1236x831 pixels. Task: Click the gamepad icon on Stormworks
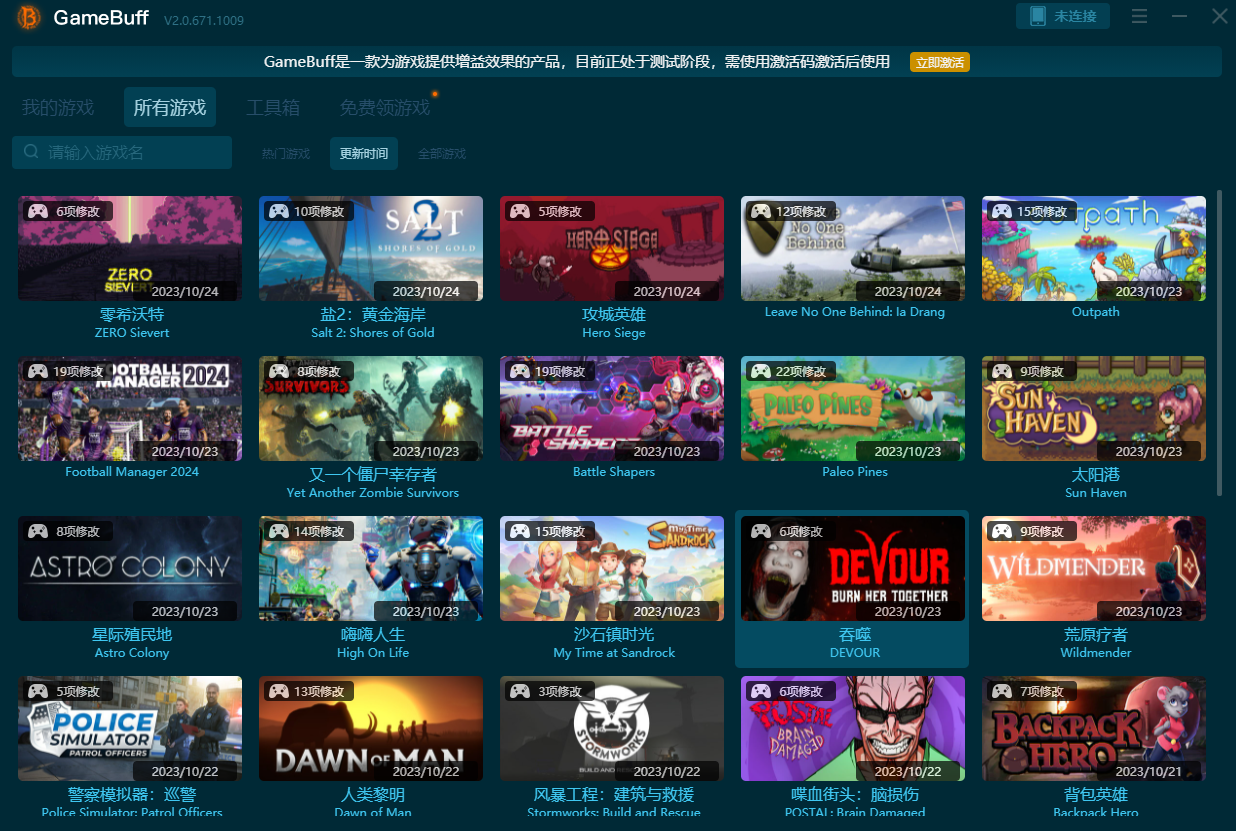point(520,691)
